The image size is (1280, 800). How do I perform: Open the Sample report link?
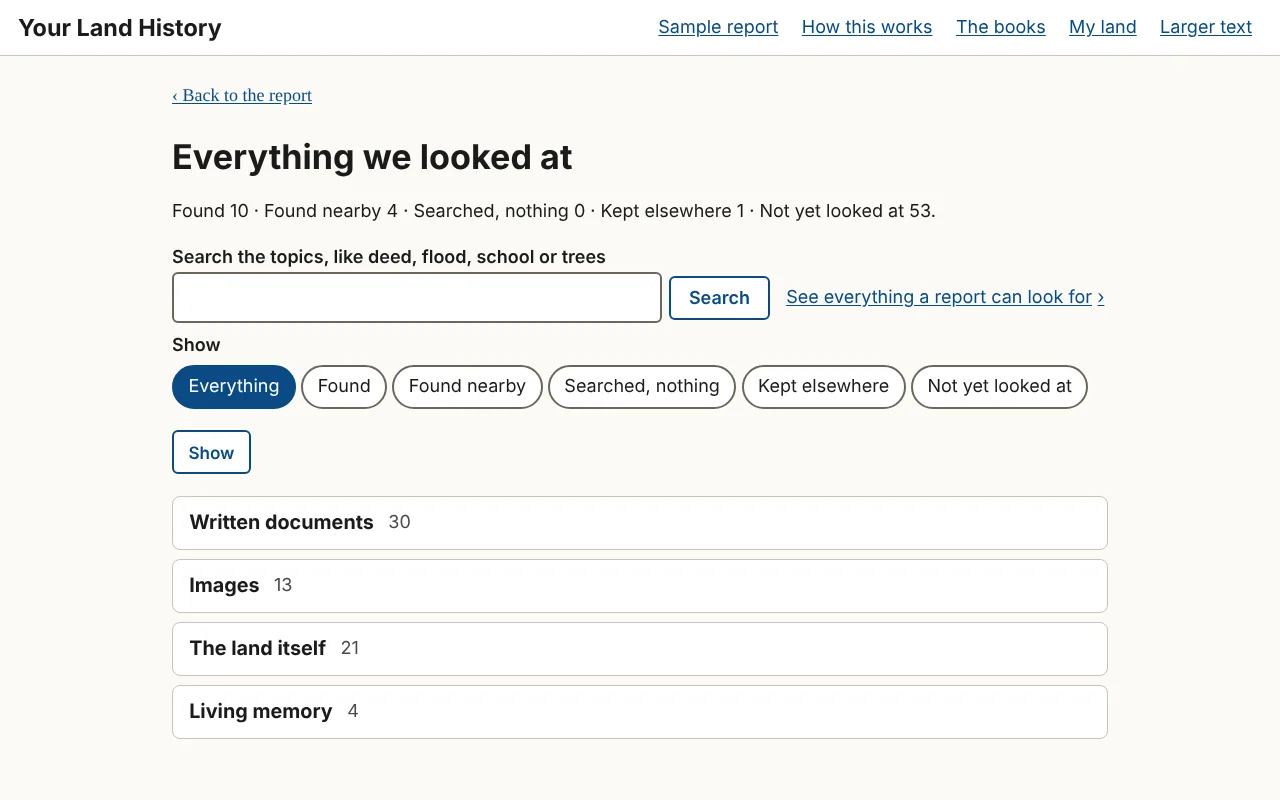tap(718, 27)
